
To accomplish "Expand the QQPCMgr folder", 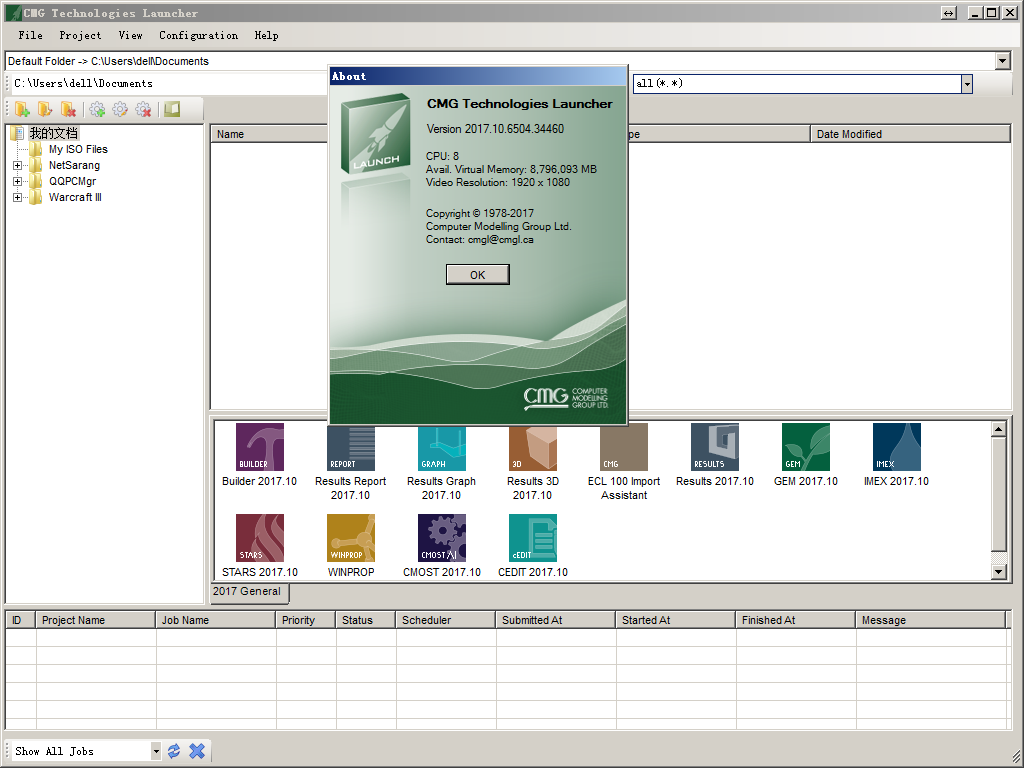I will pyautogui.click(x=18, y=182).
